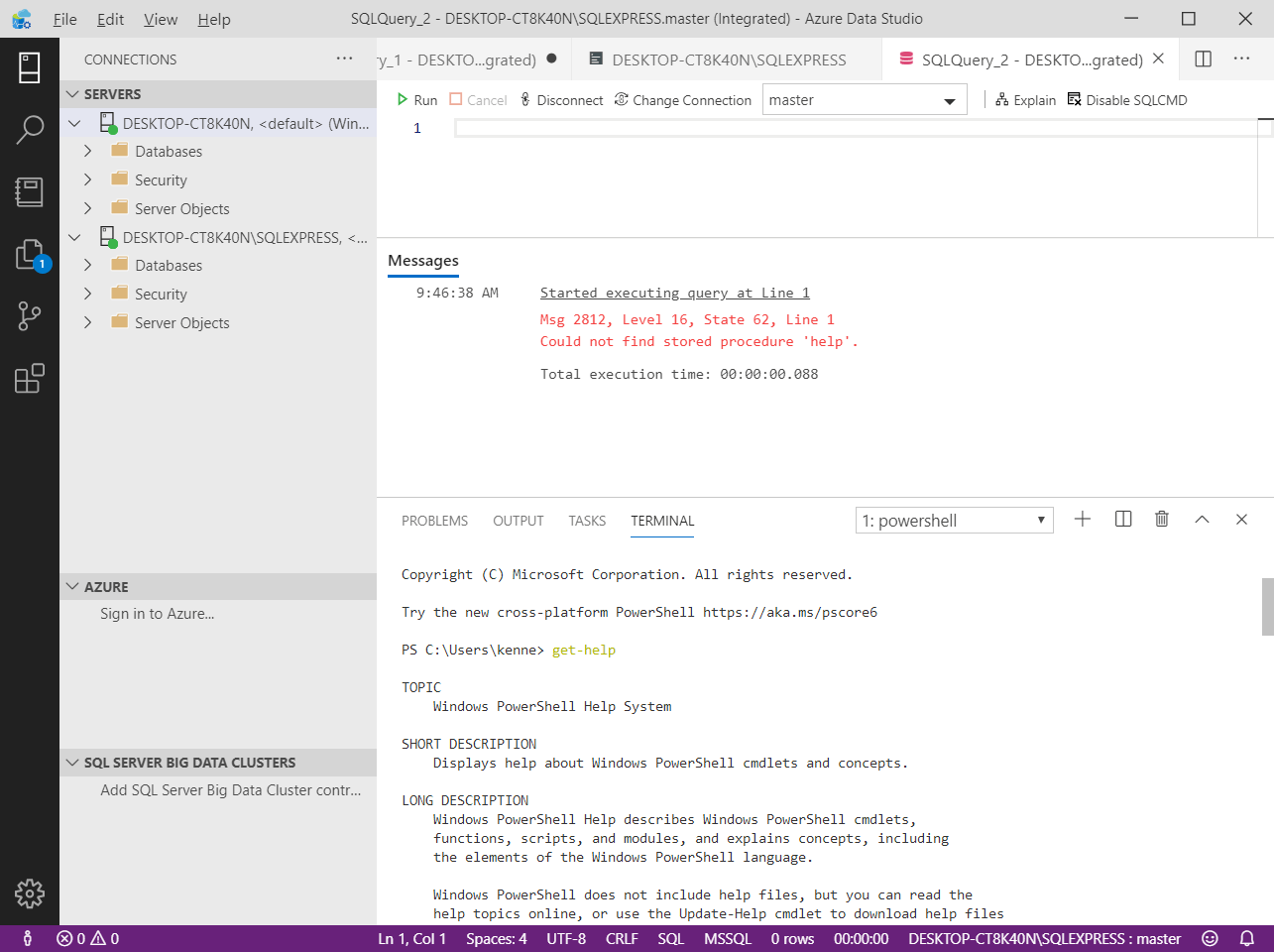Click Sign in to Azure link
Image resolution: width=1274 pixels, height=952 pixels.
158,614
